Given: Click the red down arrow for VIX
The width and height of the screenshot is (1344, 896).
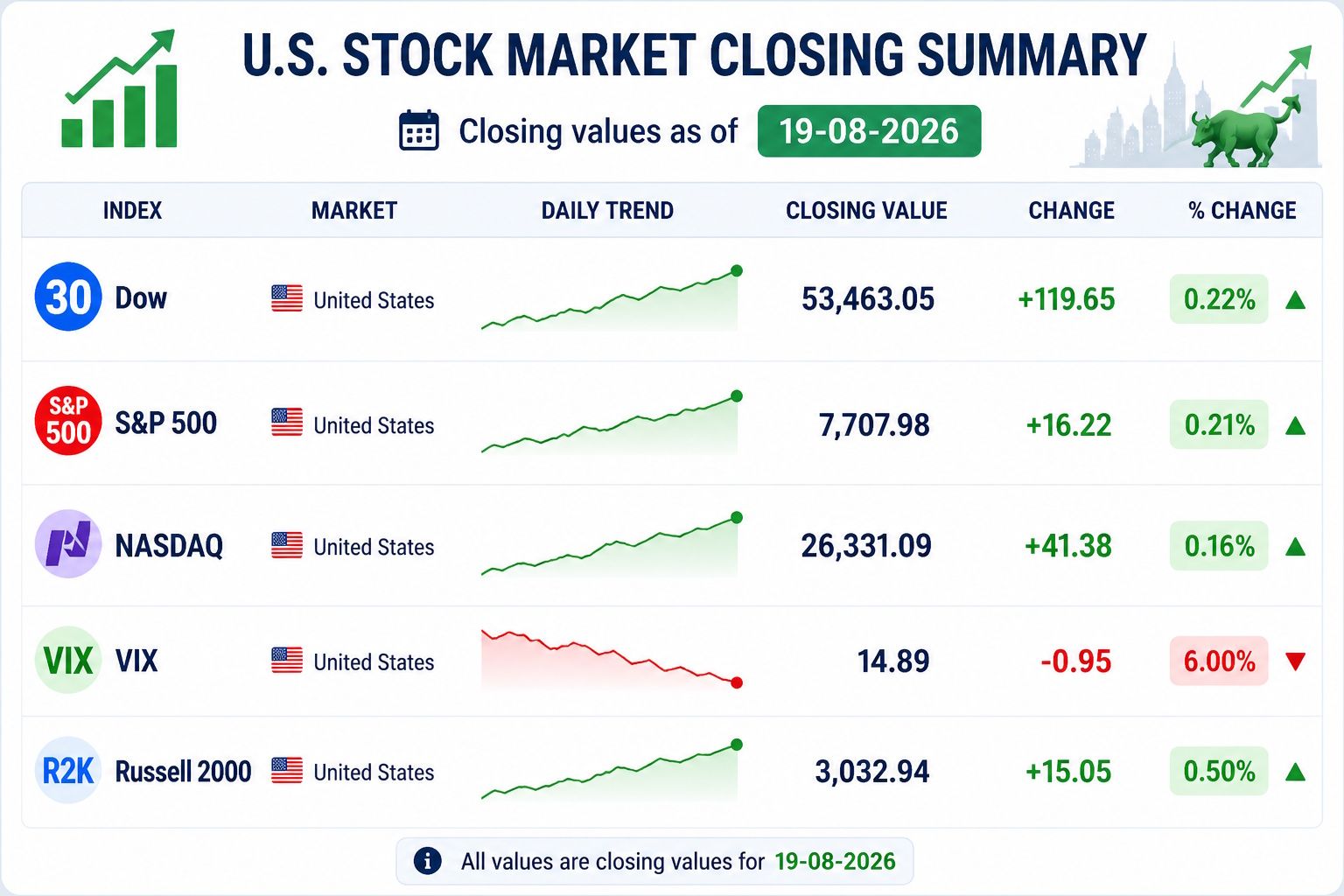Looking at the screenshot, I should (1296, 661).
